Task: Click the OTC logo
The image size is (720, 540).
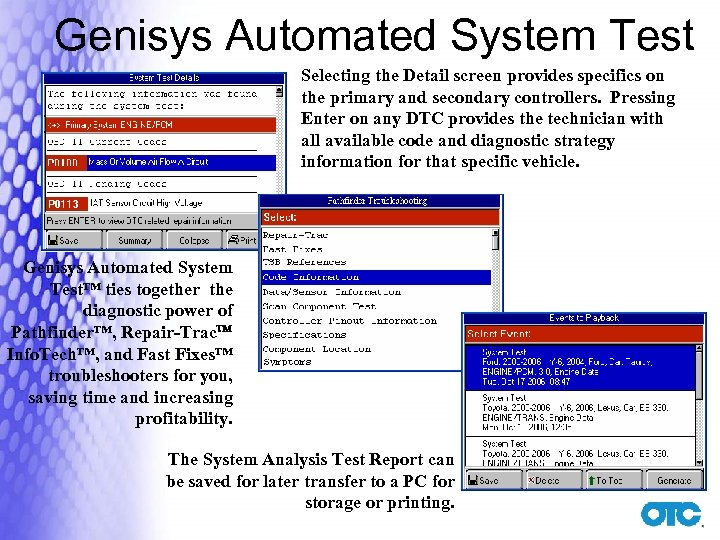Action: pos(671,514)
